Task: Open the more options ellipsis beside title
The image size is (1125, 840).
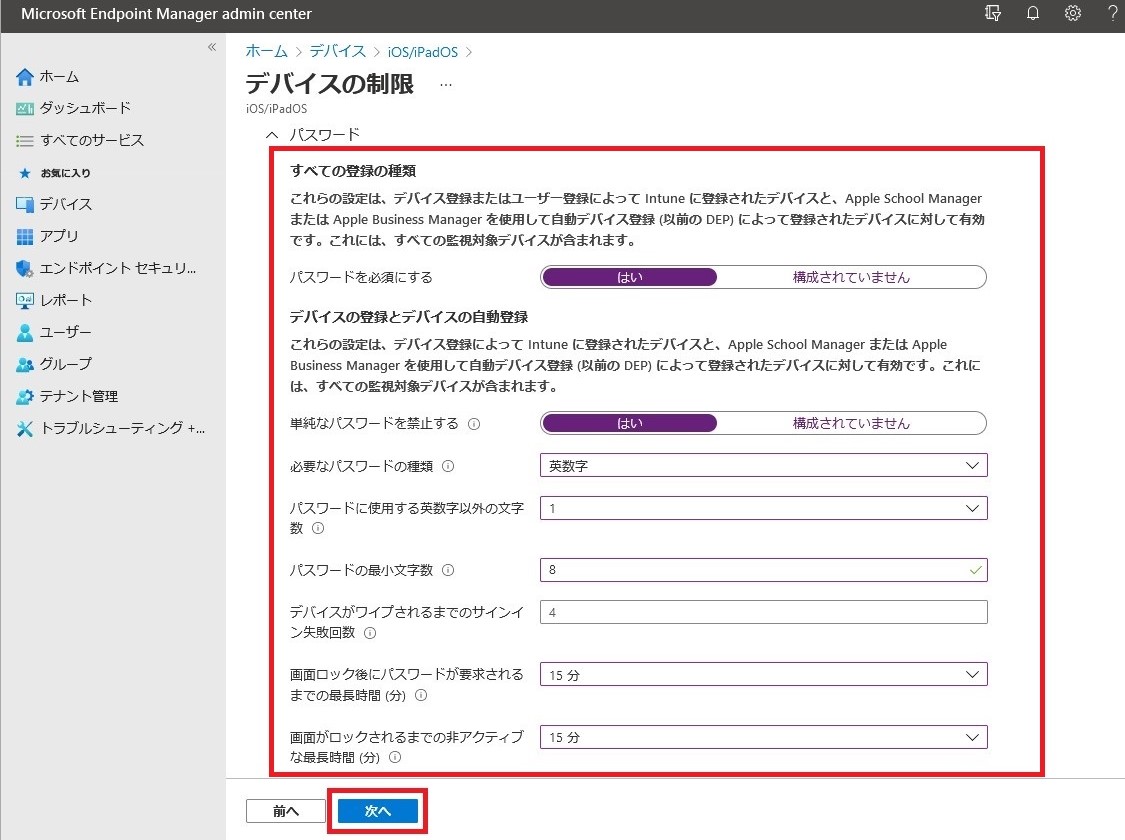Action: pos(446,85)
